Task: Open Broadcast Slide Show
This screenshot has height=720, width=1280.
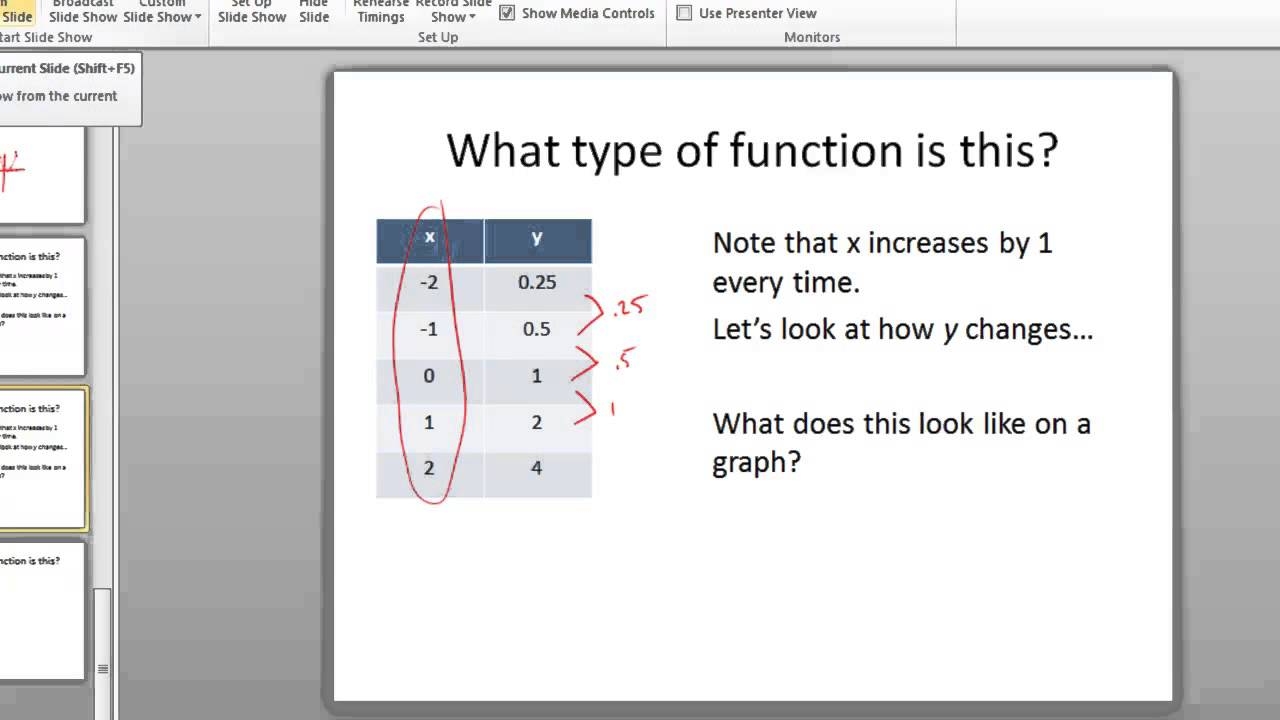Action: (82, 12)
